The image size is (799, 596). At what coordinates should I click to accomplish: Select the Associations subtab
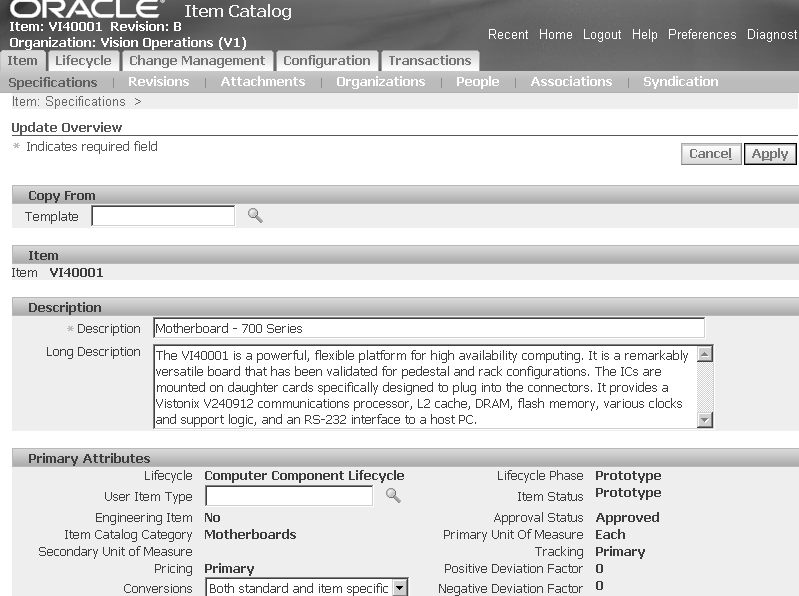tap(571, 82)
